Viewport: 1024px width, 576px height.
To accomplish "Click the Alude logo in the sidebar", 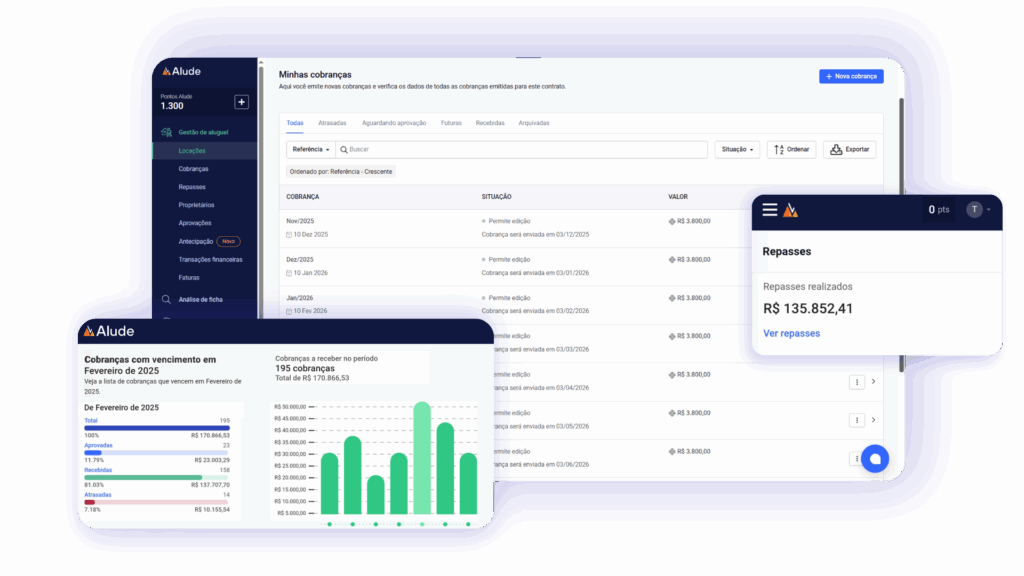I will [182, 73].
